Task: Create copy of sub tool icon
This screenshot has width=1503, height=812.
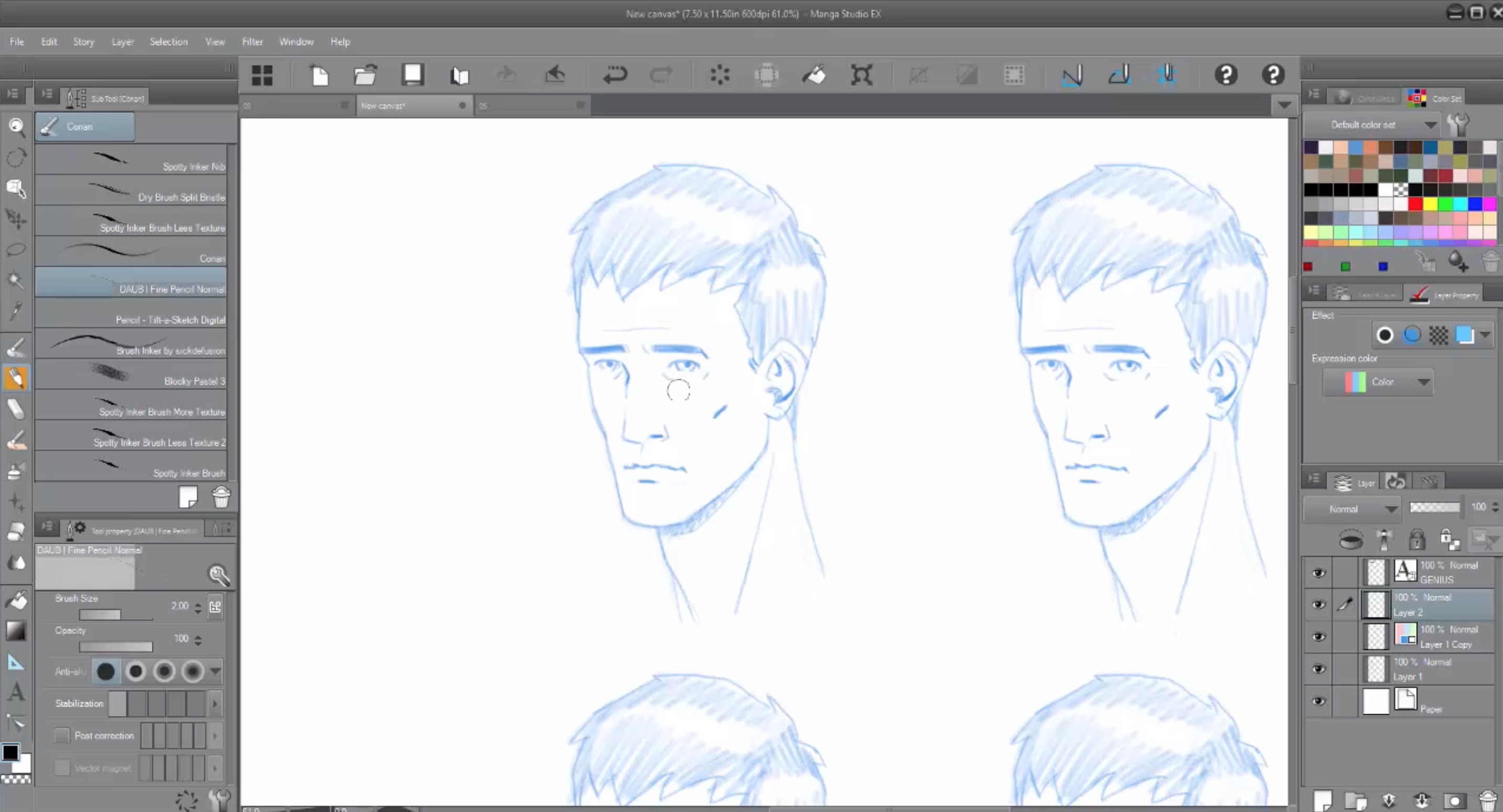Action: click(x=188, y=497)
